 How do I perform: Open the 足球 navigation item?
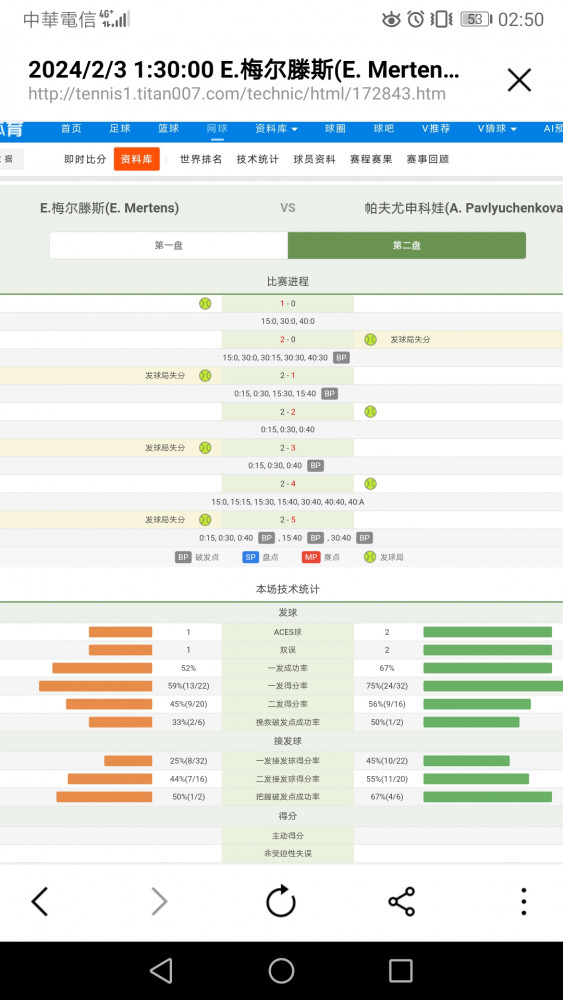119,129
